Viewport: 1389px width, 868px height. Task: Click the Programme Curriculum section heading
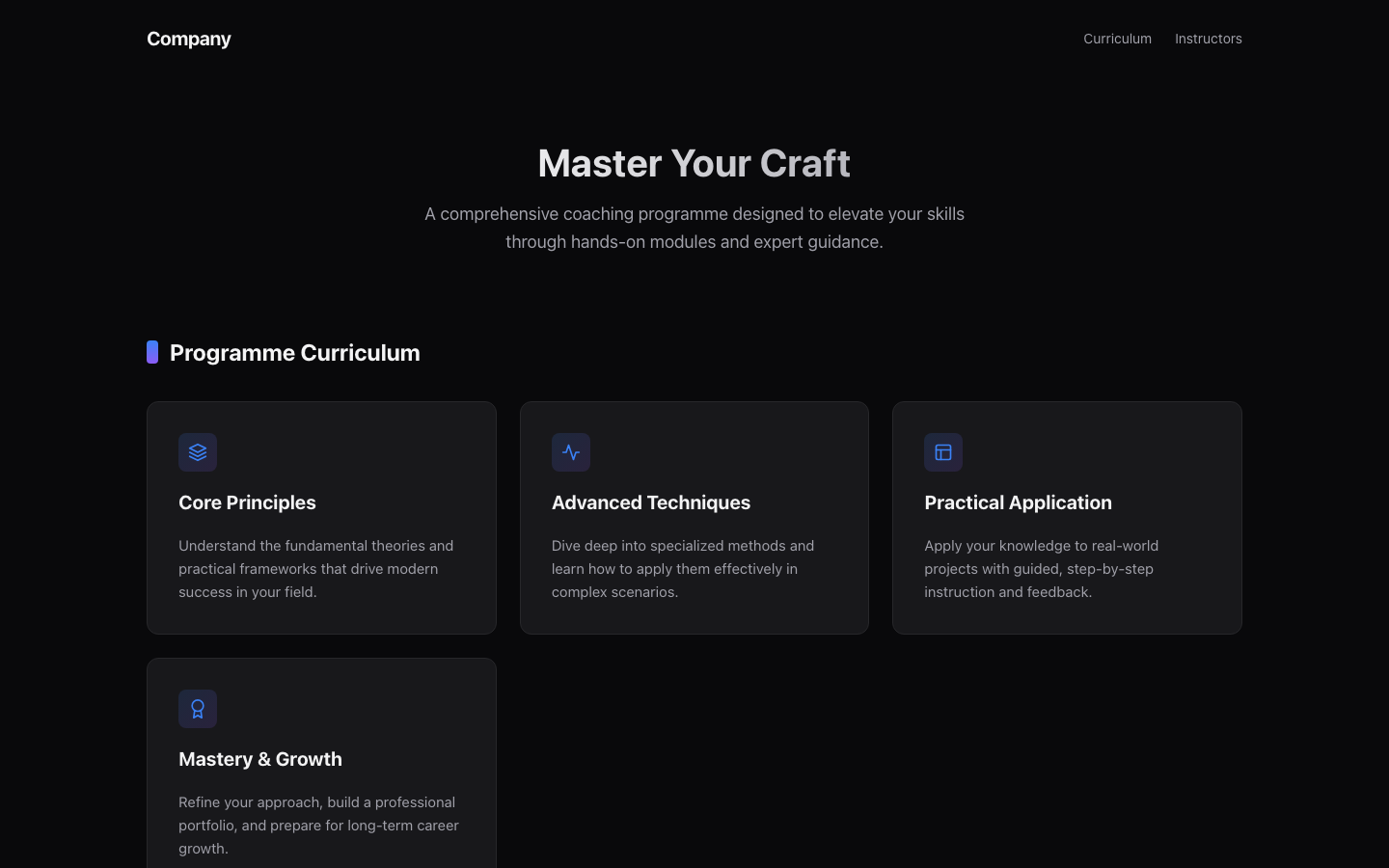(x=295, y=353)
